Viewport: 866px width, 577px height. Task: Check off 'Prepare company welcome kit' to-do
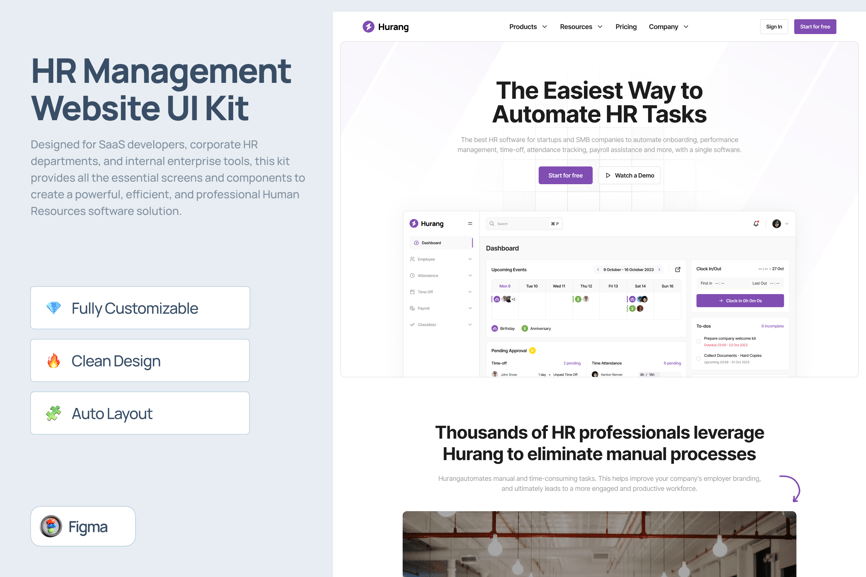[x=699, y=340]
